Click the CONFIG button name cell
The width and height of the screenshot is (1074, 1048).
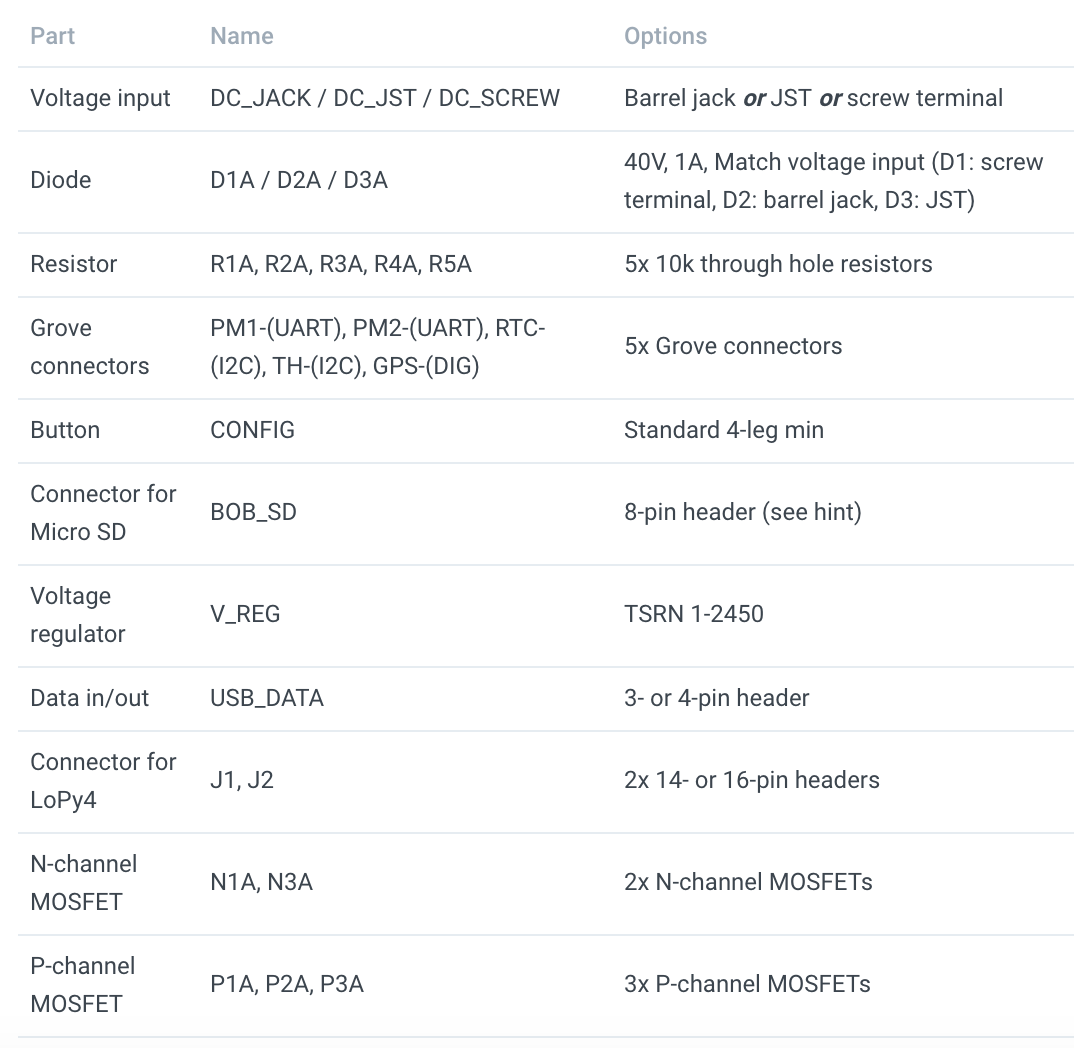pos(253,430)
